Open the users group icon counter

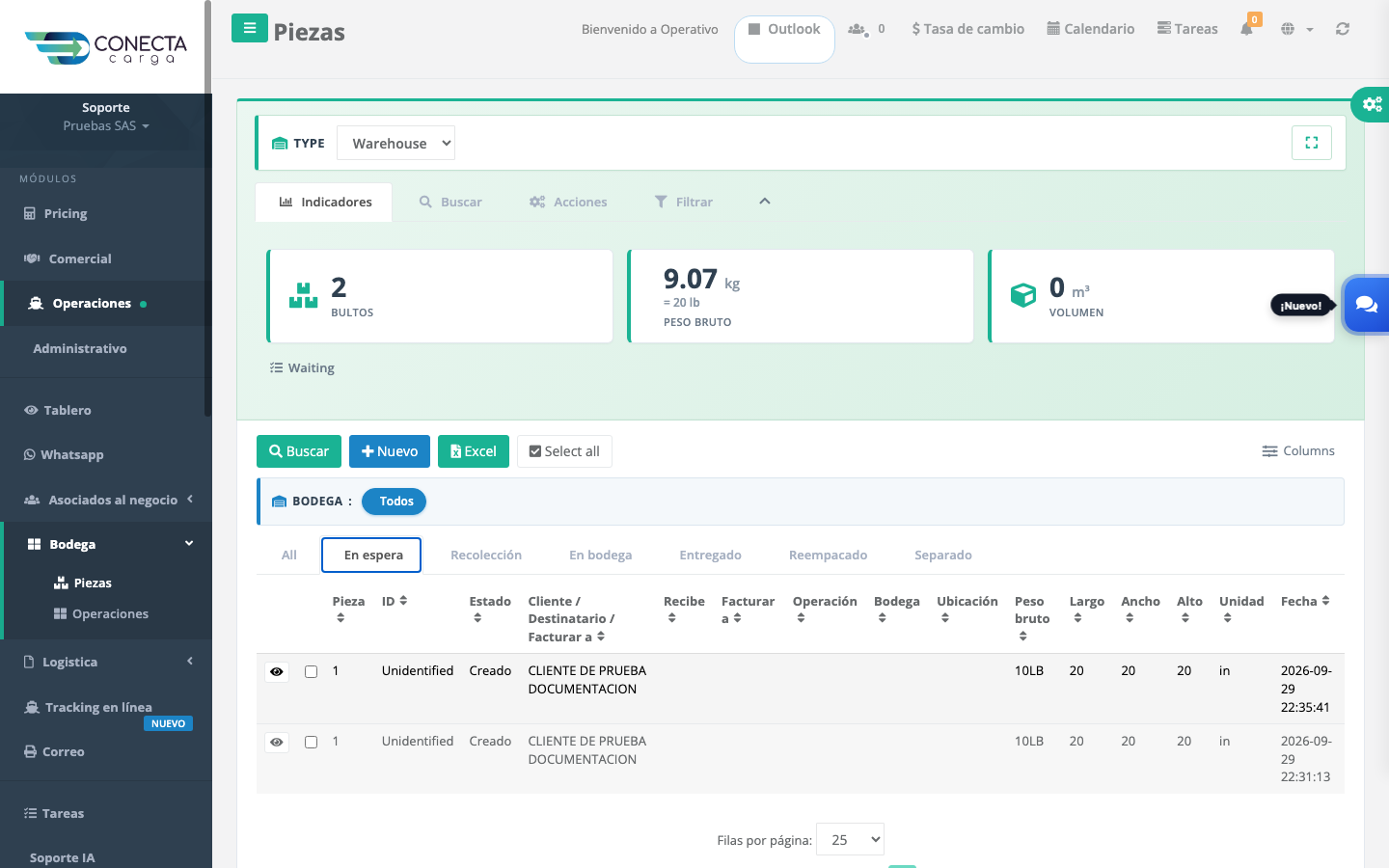click(866, 29)
